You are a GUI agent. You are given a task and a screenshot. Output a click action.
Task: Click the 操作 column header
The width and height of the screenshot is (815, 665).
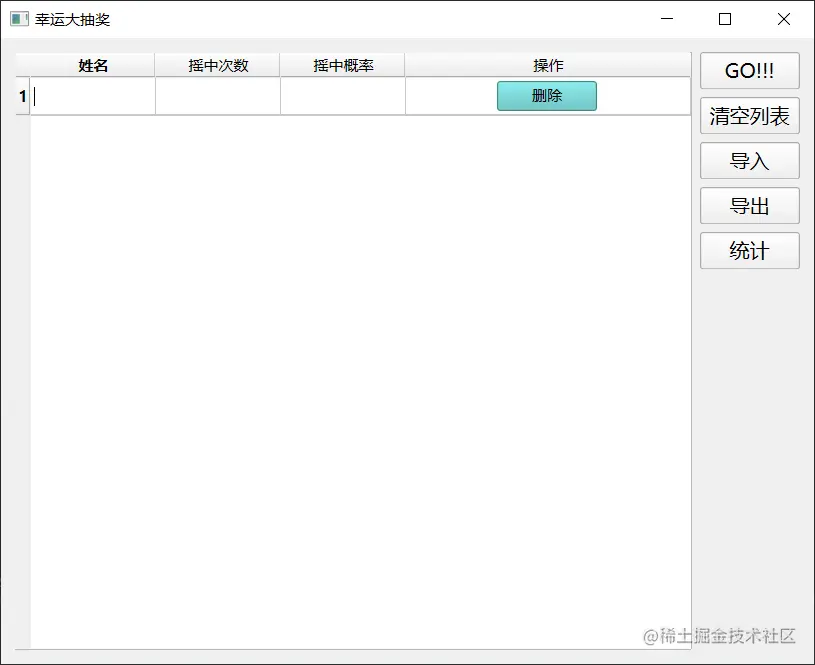[x=547, y=65]
